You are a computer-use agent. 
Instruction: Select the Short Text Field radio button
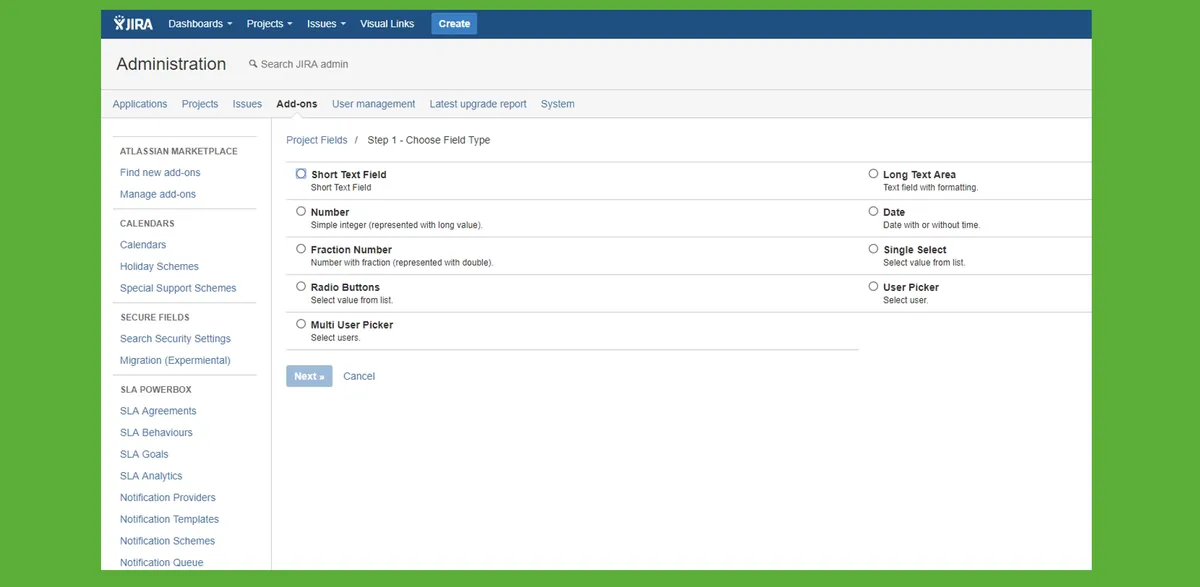tap(301, 173)
